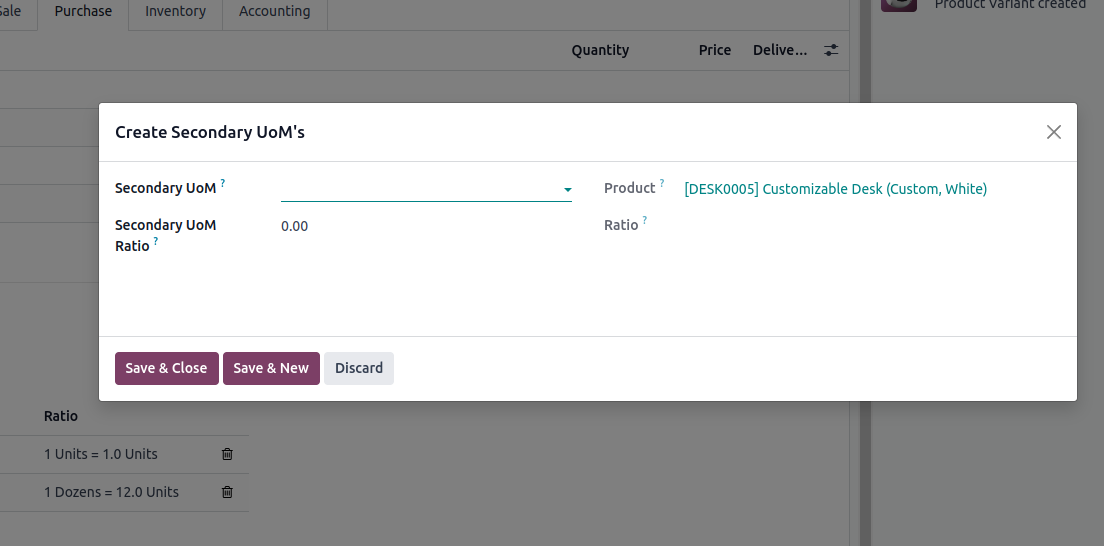Go to the Accounting tab
1104x546 pixels.
tap(274, 12)
